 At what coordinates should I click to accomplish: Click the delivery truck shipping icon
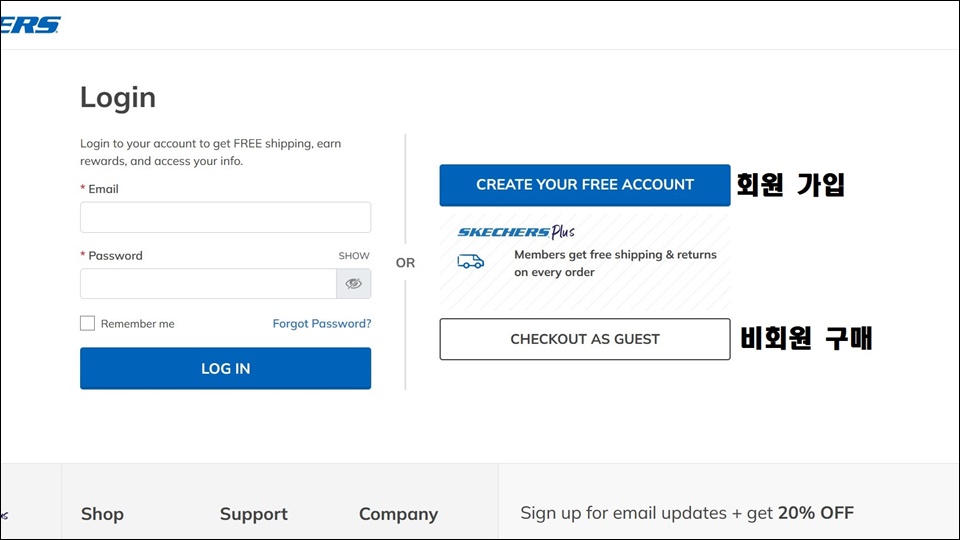pyautogui.click(x=470, y=261)
